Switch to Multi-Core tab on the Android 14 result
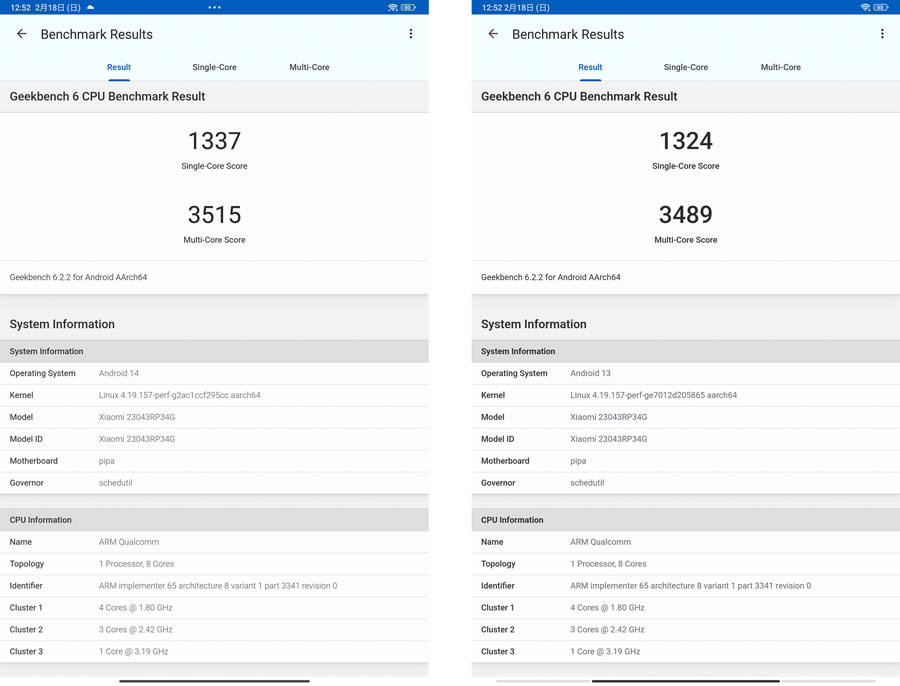 309,67
